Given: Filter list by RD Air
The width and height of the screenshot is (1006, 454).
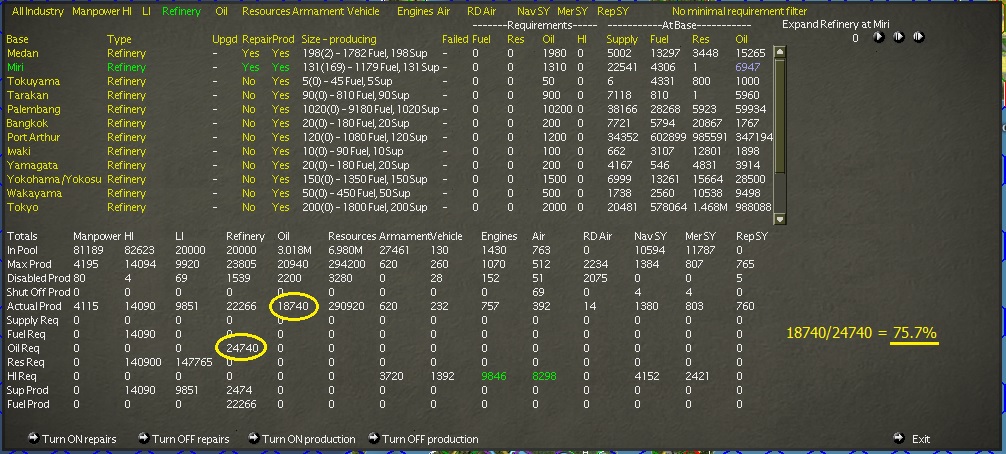Looking at the screenshot, I should point(482,12).
